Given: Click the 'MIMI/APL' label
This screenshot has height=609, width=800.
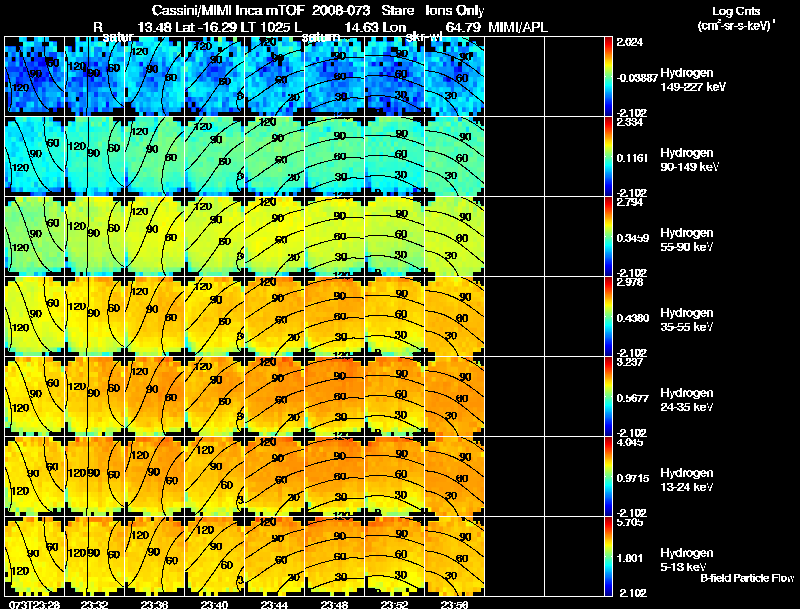Looking at the screenshot, I should 518,27.
